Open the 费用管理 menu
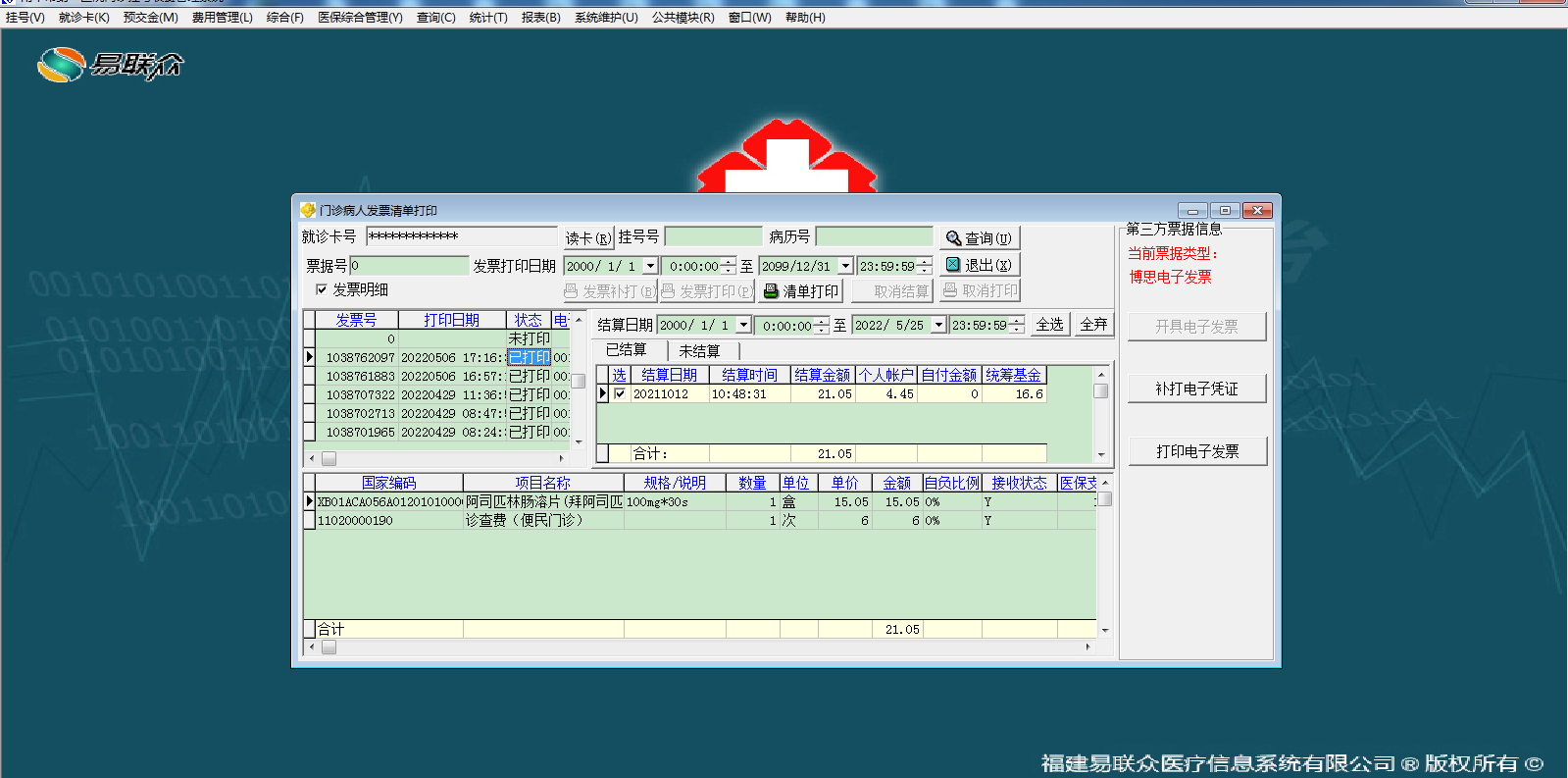Screen dimensions: 1568x778 tap(222, 18)
